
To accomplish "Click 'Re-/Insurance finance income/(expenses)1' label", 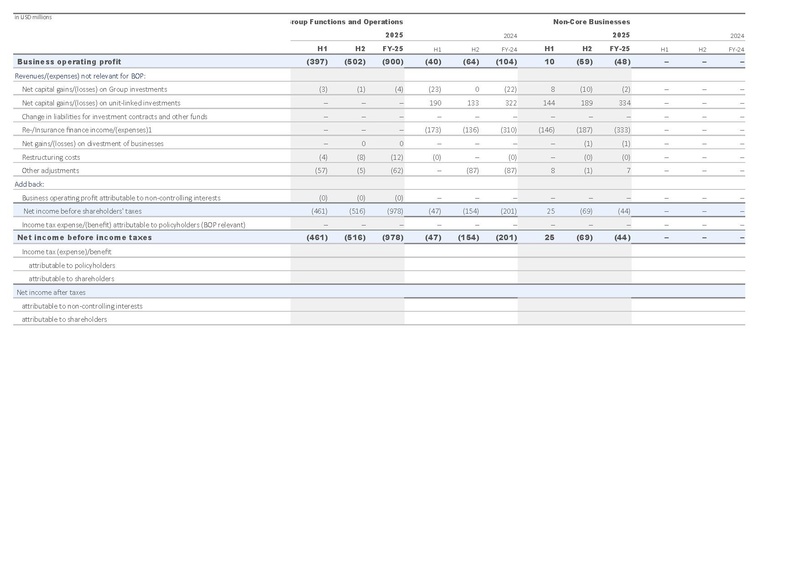I will point(87,130).
